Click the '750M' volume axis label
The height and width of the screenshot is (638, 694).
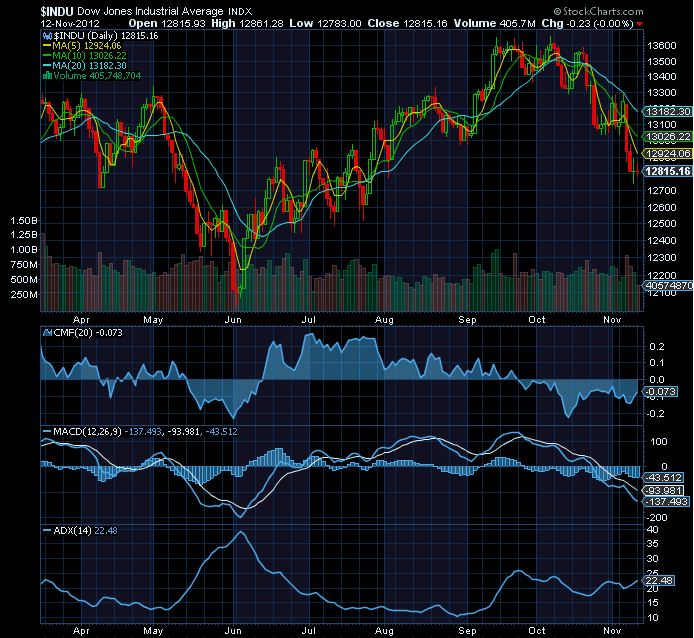click(x=24, y=265)
